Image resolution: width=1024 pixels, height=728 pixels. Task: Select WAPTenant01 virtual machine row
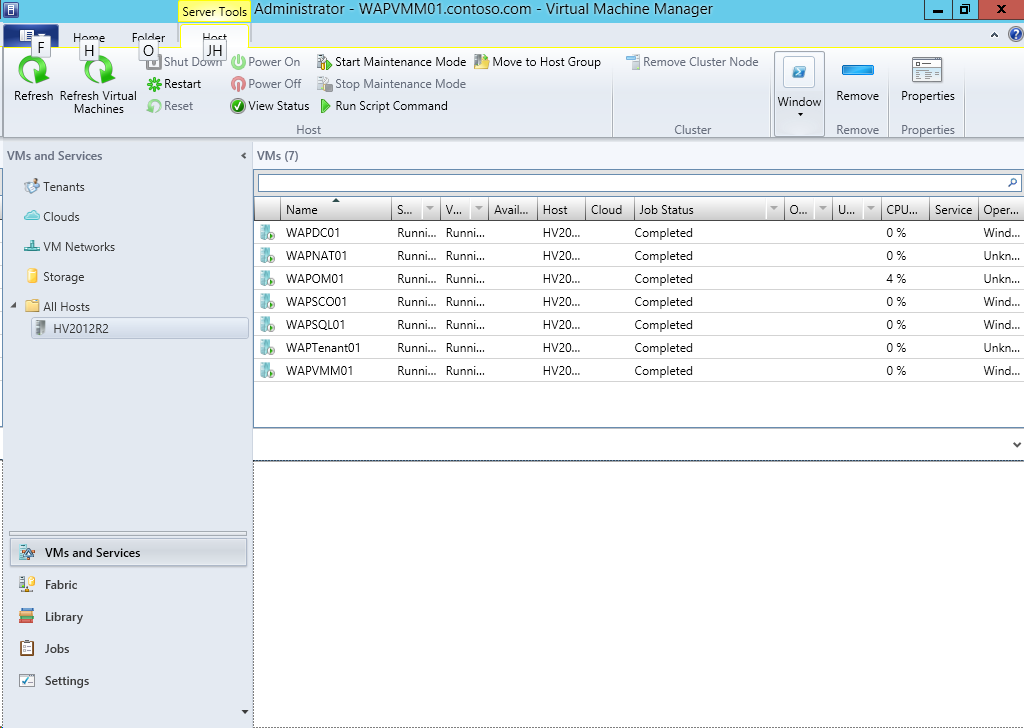pos(639,347)
